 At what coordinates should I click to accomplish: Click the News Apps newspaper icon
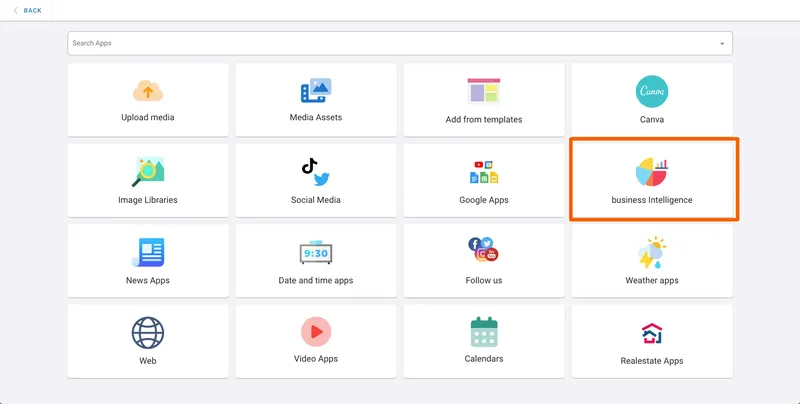[x=148, y=252]
